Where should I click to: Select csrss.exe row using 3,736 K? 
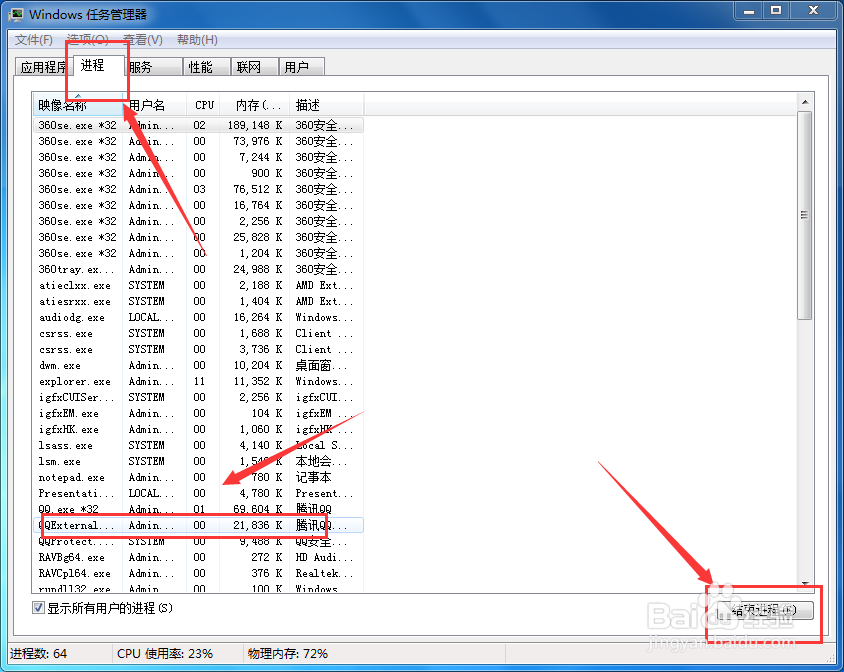tap(198, 349)
